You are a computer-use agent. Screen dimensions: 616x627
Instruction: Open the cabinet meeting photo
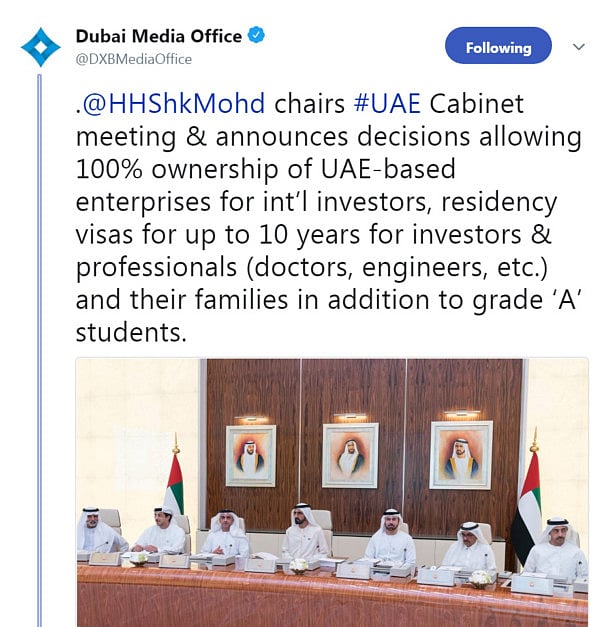click(332, 490)
